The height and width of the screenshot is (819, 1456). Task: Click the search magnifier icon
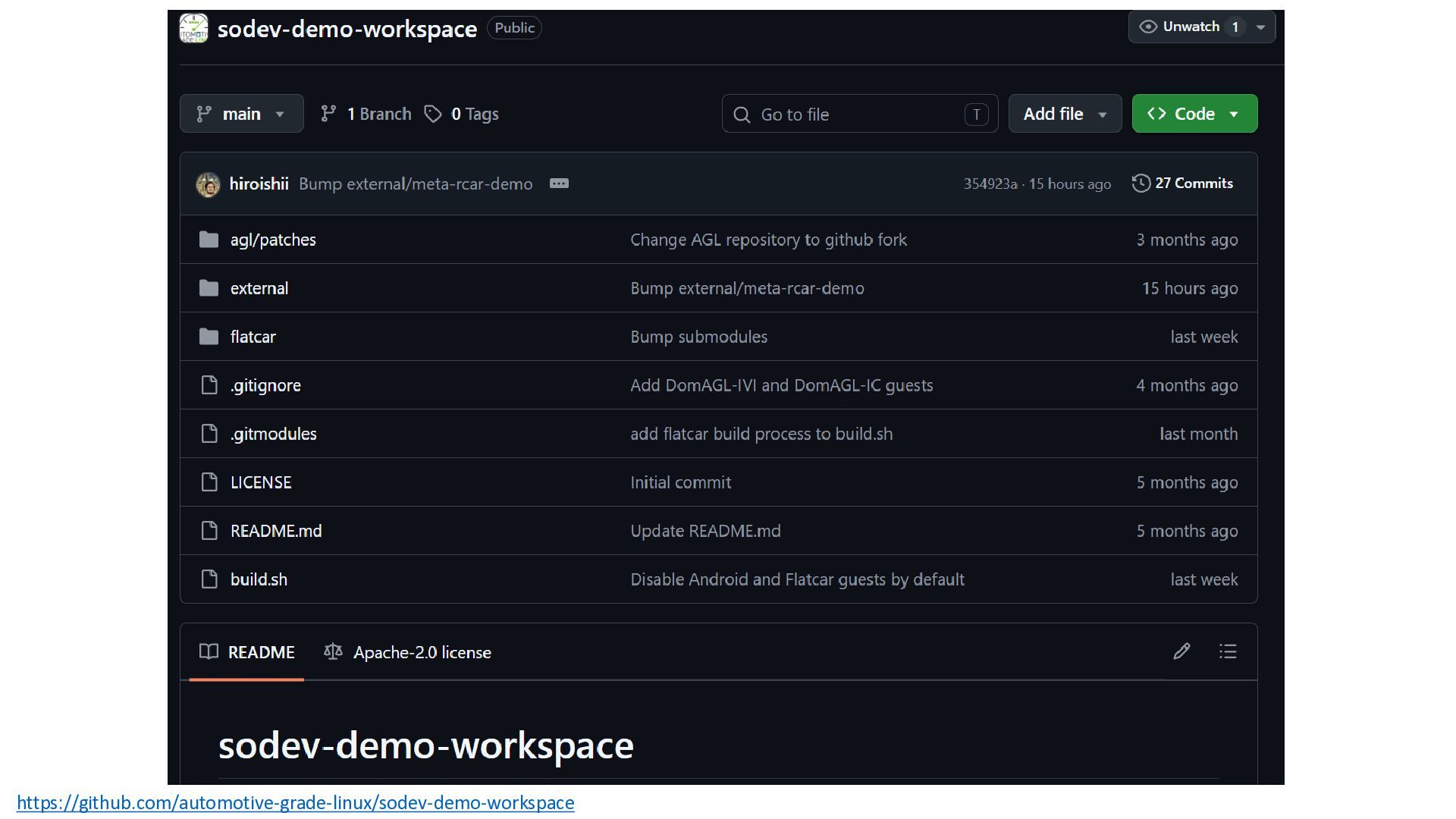[x=742, y=115]
